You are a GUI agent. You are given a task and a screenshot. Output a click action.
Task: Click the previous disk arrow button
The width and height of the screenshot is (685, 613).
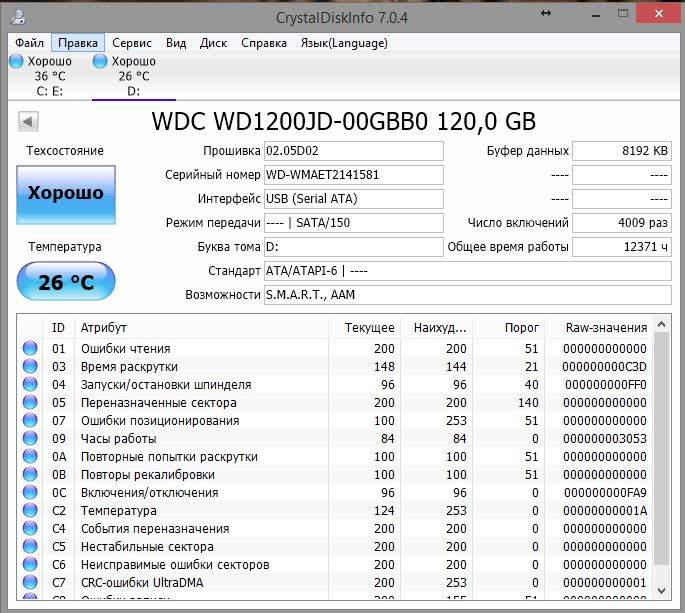click(x=28, y=122)
